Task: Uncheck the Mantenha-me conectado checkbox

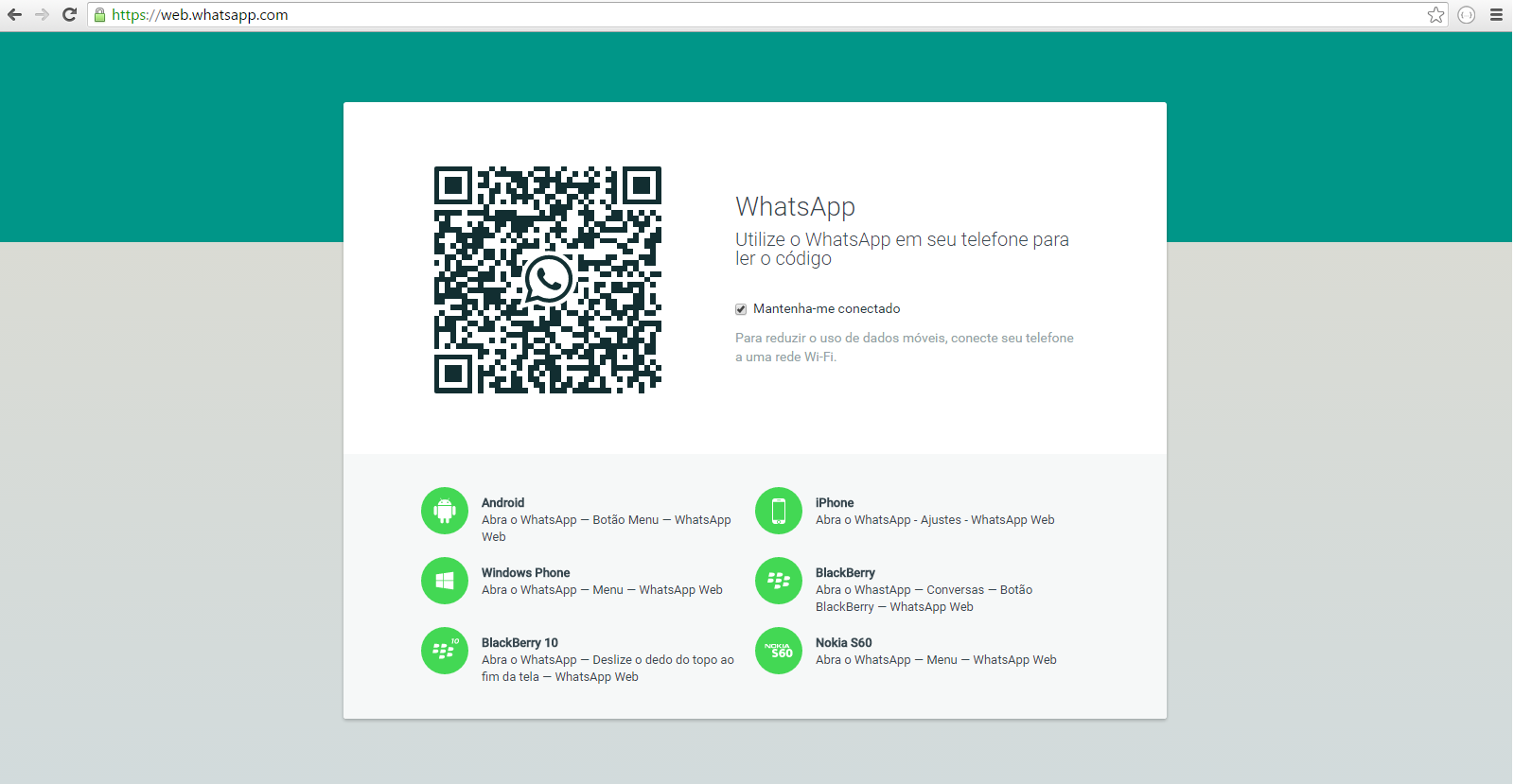Action: coord(741,309)
